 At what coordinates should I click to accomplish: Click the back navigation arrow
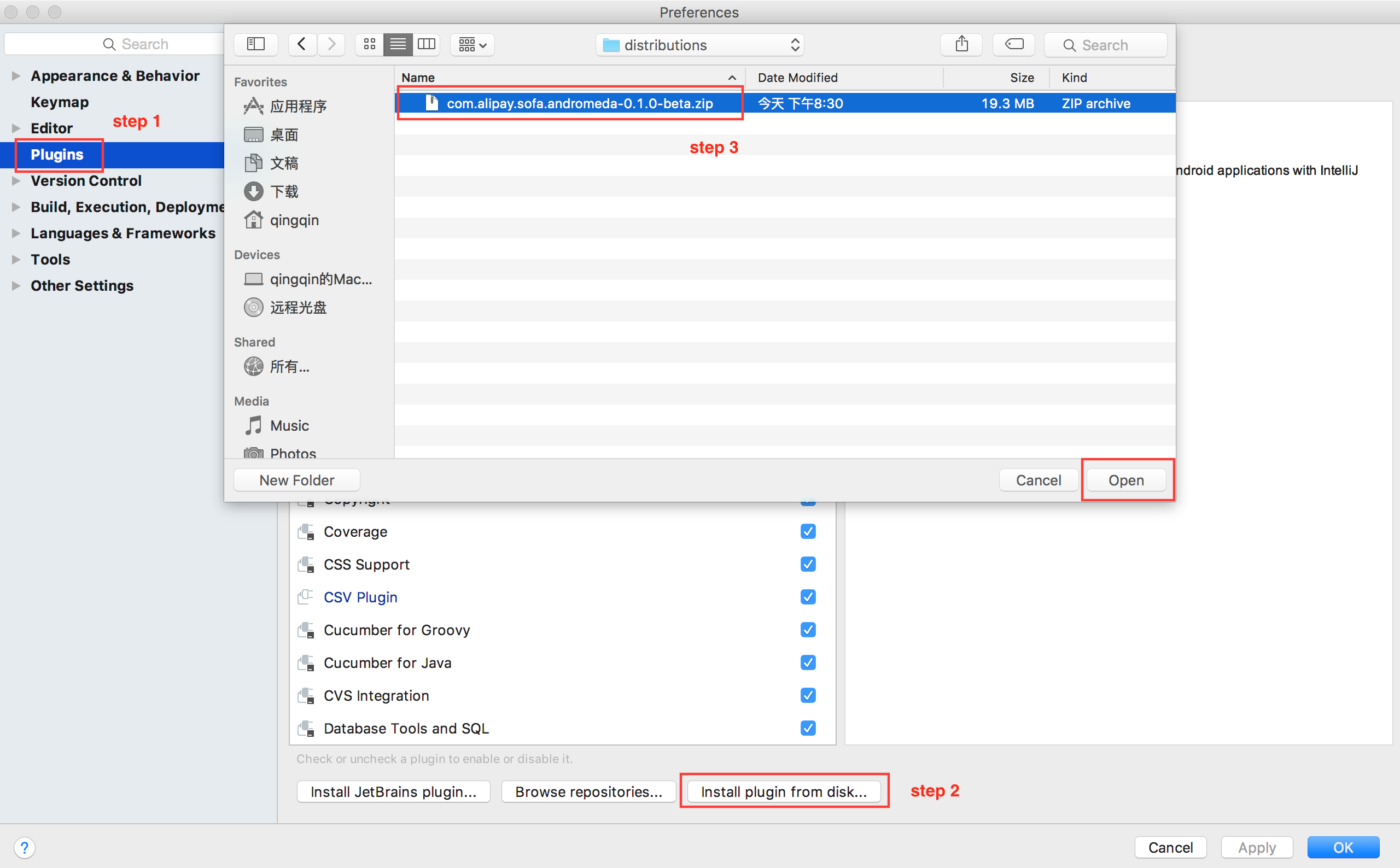pyautogui.click(x=301, y=44)
